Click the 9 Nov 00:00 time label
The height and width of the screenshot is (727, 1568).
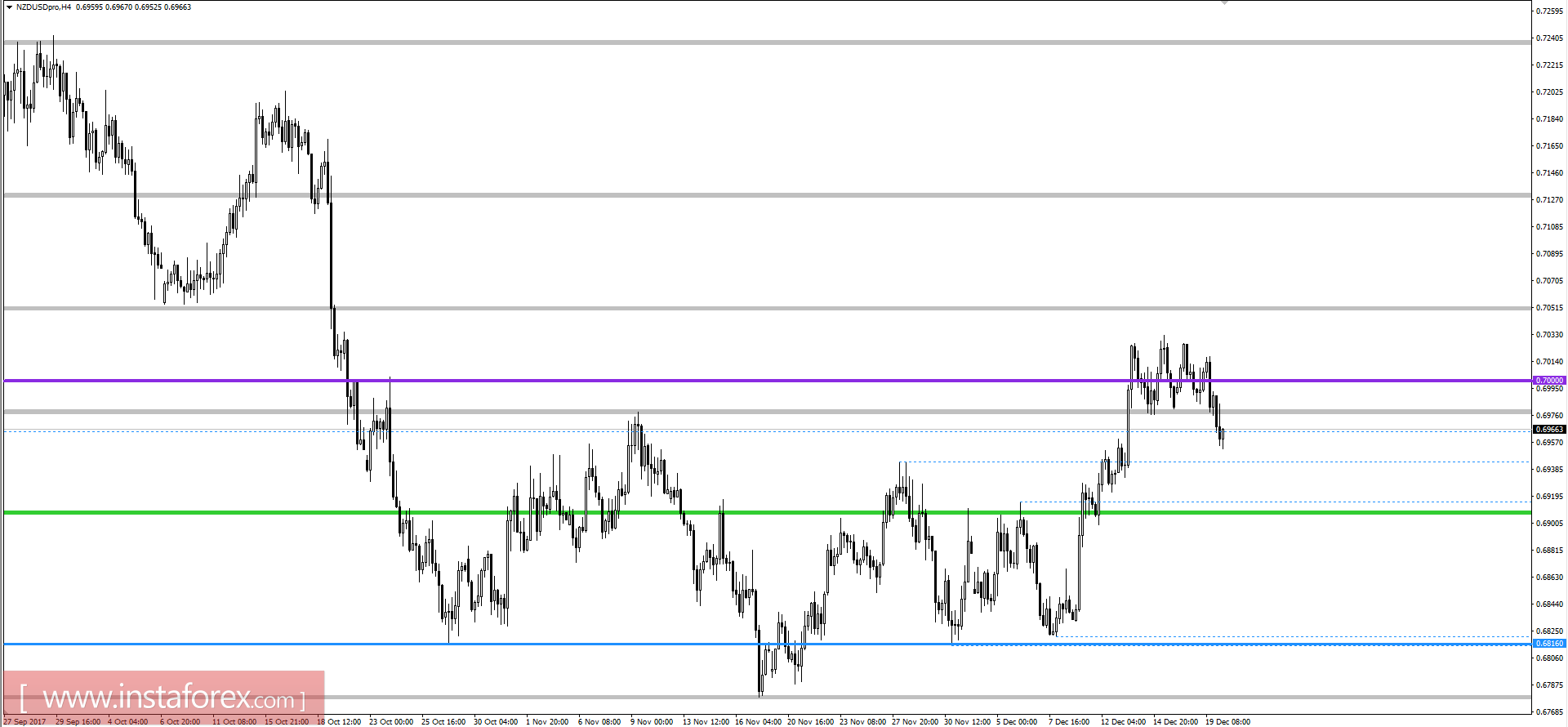click(x=652, y=721)
